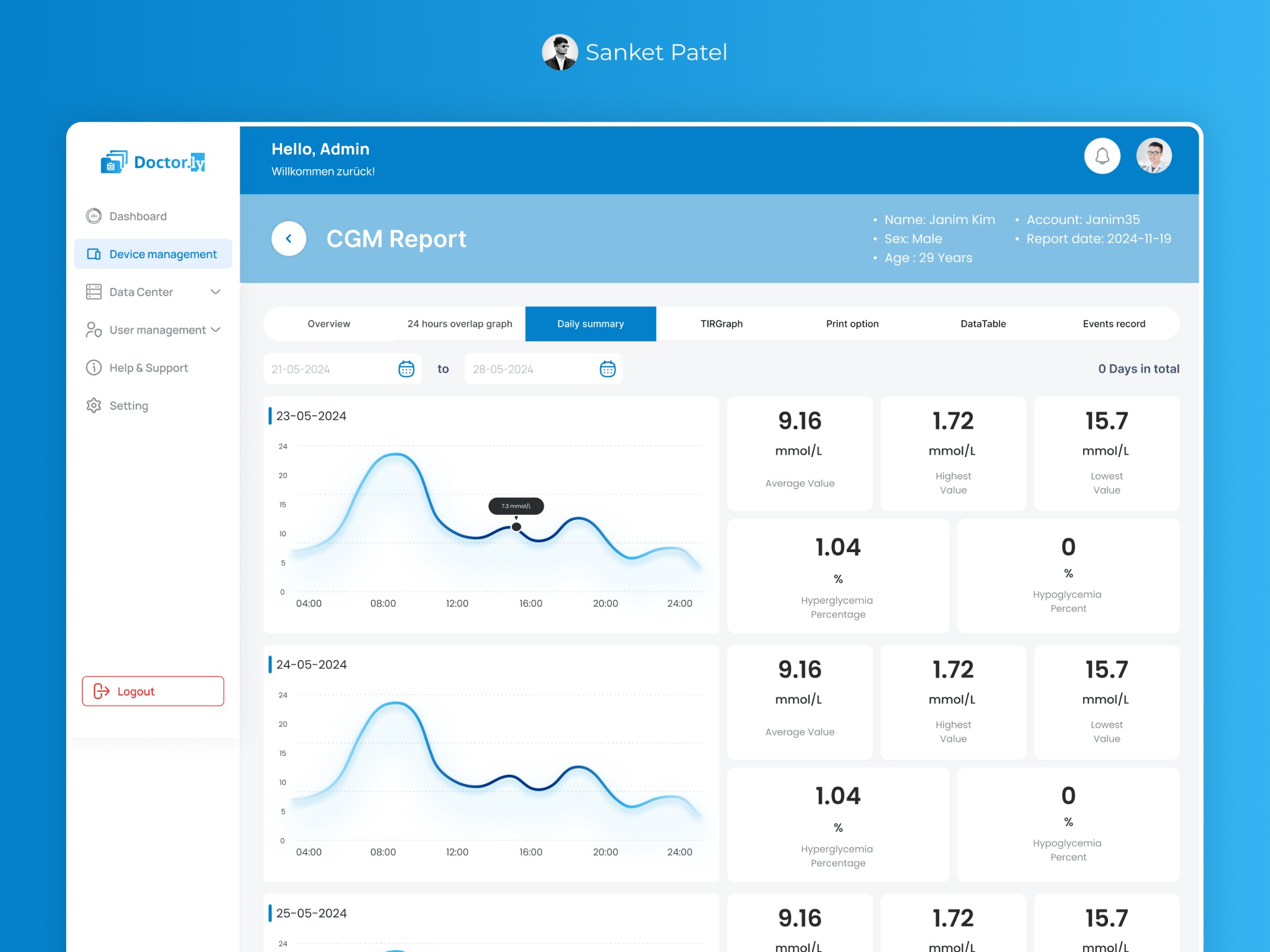Expand the User management chevron

[215, 329]
